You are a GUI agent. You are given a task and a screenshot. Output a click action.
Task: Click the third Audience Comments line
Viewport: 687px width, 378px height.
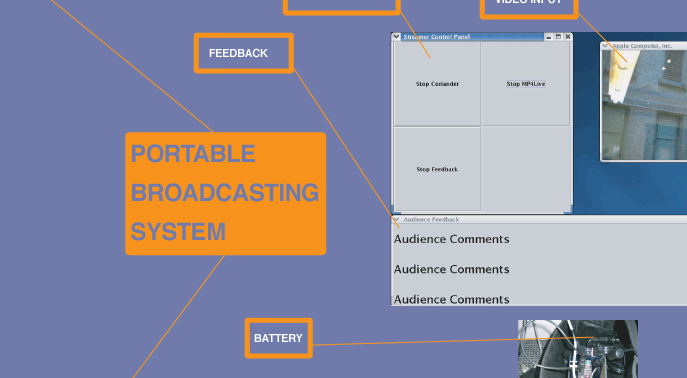(451, 300)
